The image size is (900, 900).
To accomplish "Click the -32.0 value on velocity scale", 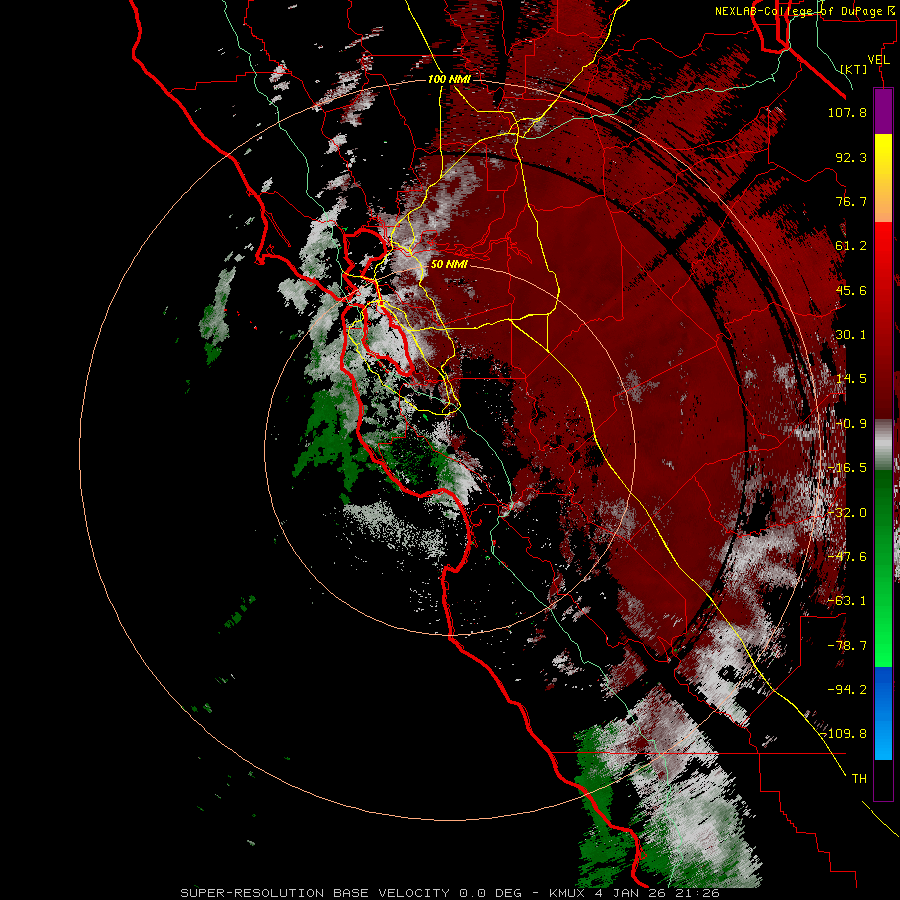I will coord(847,513).
